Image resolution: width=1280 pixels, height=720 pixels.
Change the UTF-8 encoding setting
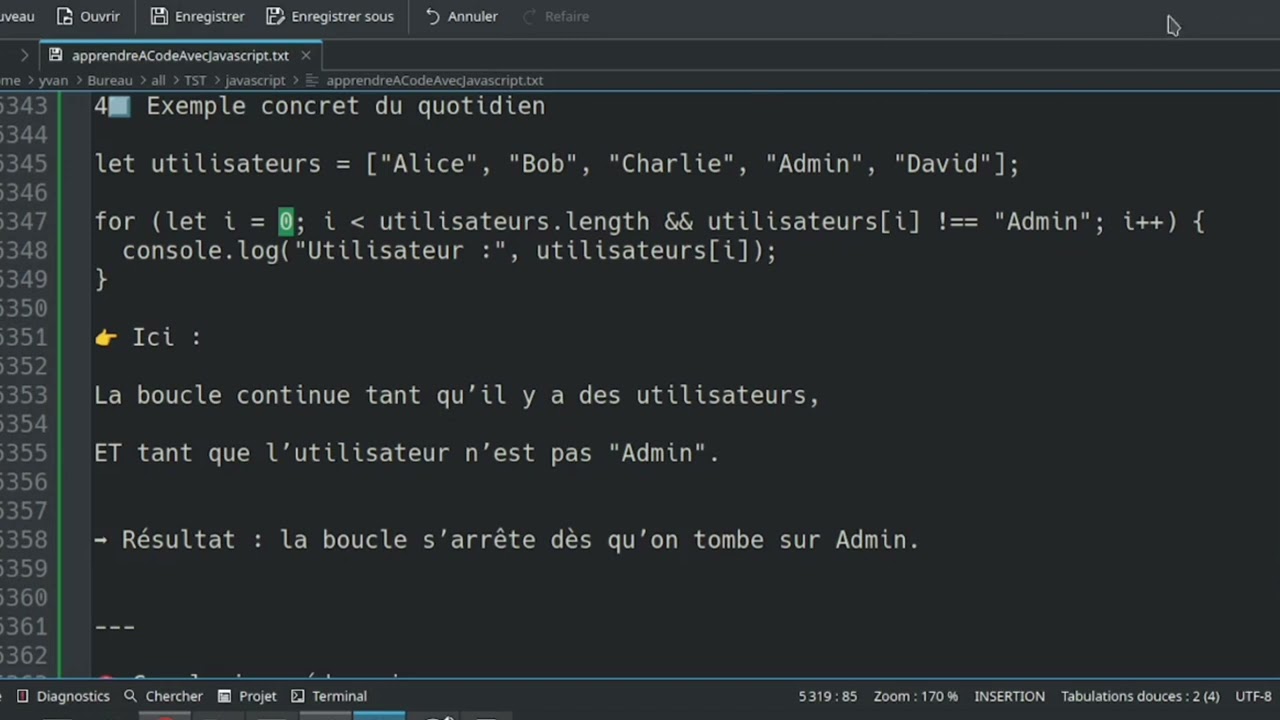click(1254, 696)
